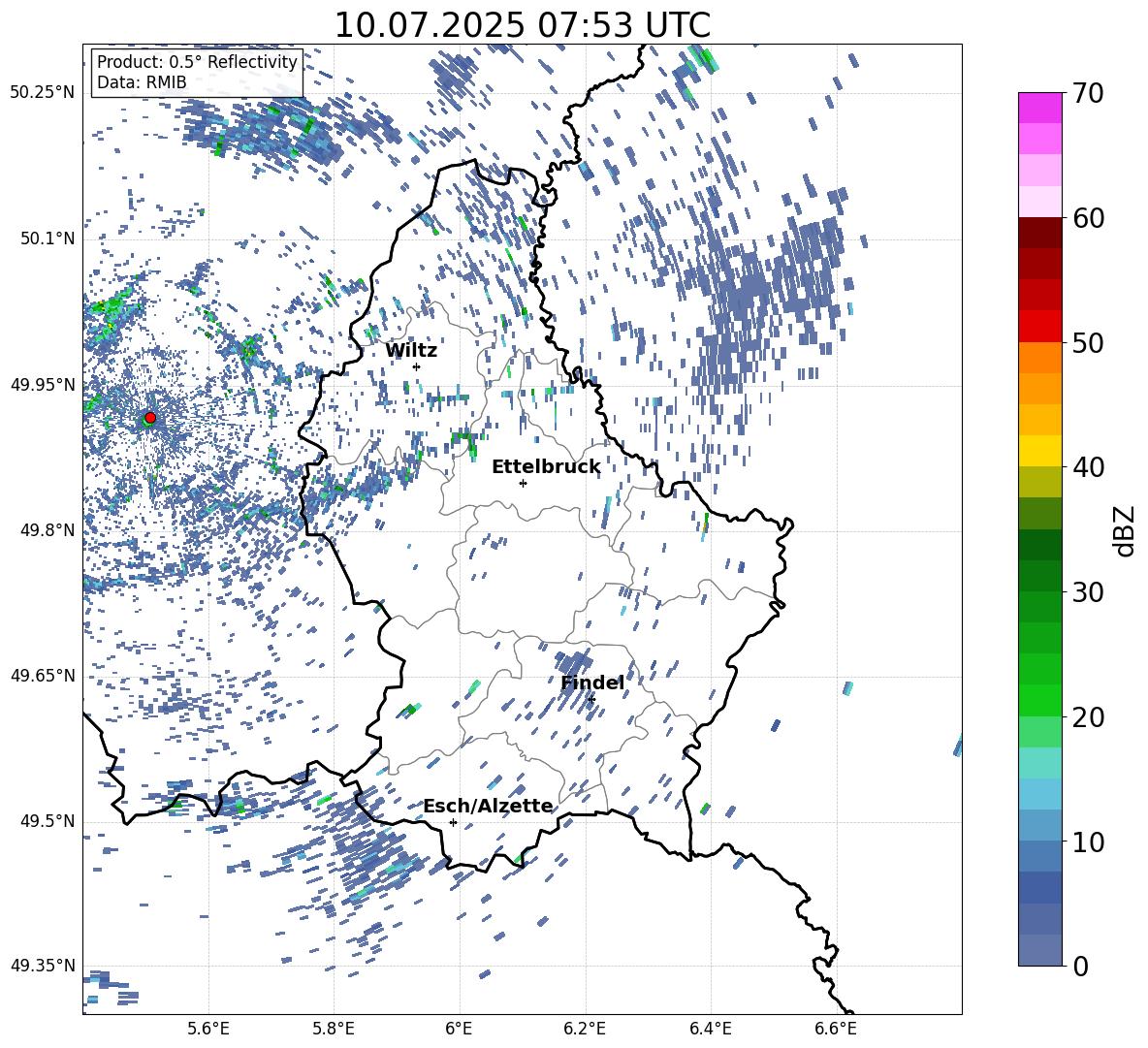Screen dimensions: 1148x1048
Task: Click the title 10.07.2025 07:53 UTC
Action: tap(522, 25)
